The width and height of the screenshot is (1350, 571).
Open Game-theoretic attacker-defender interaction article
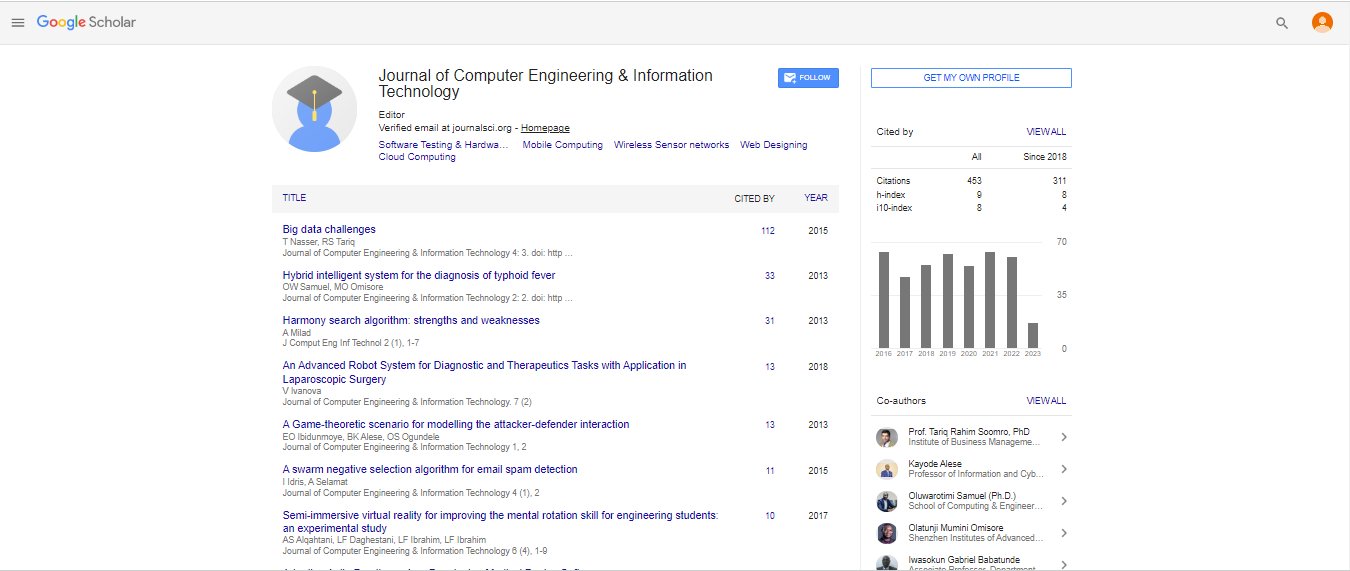click(456, 424)
